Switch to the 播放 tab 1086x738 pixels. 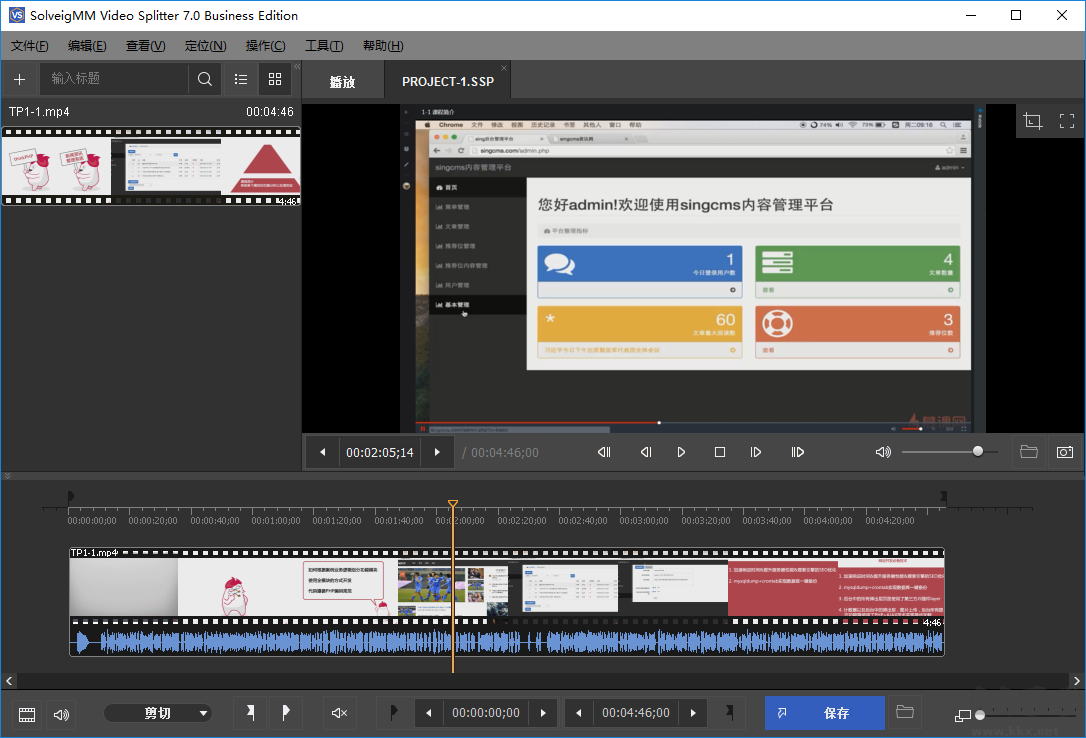tap(342, 81)
